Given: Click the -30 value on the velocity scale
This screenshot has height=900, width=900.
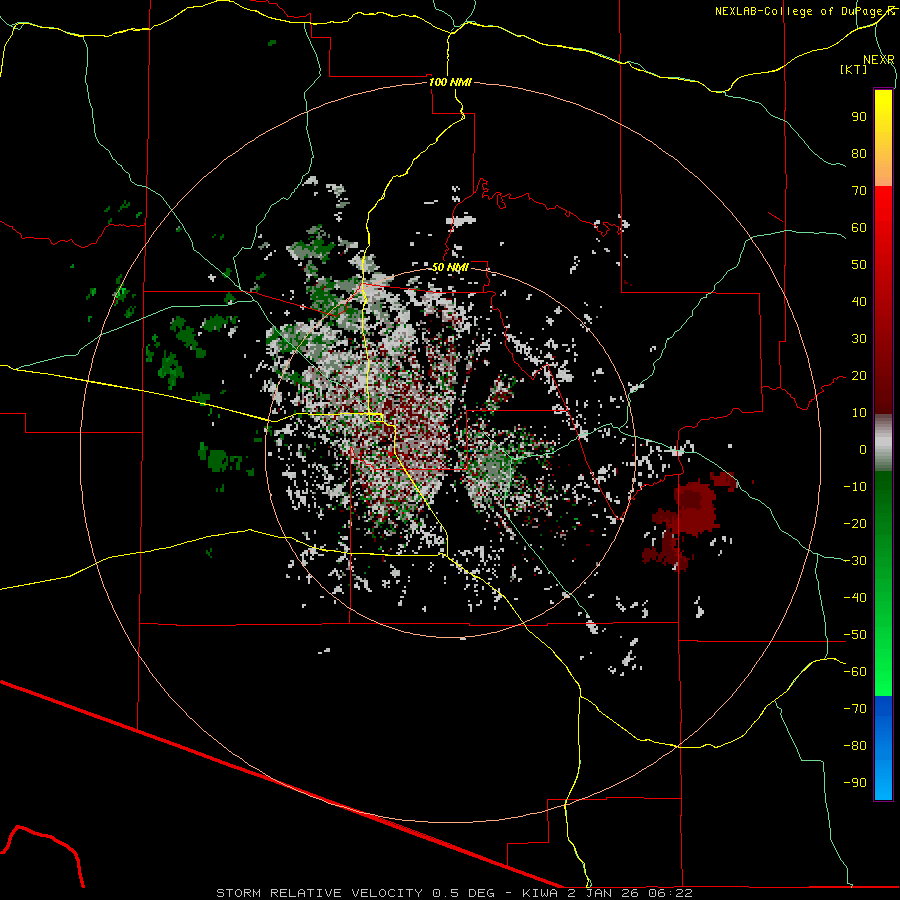Looking at the screenshot, I should click(855, 561).
